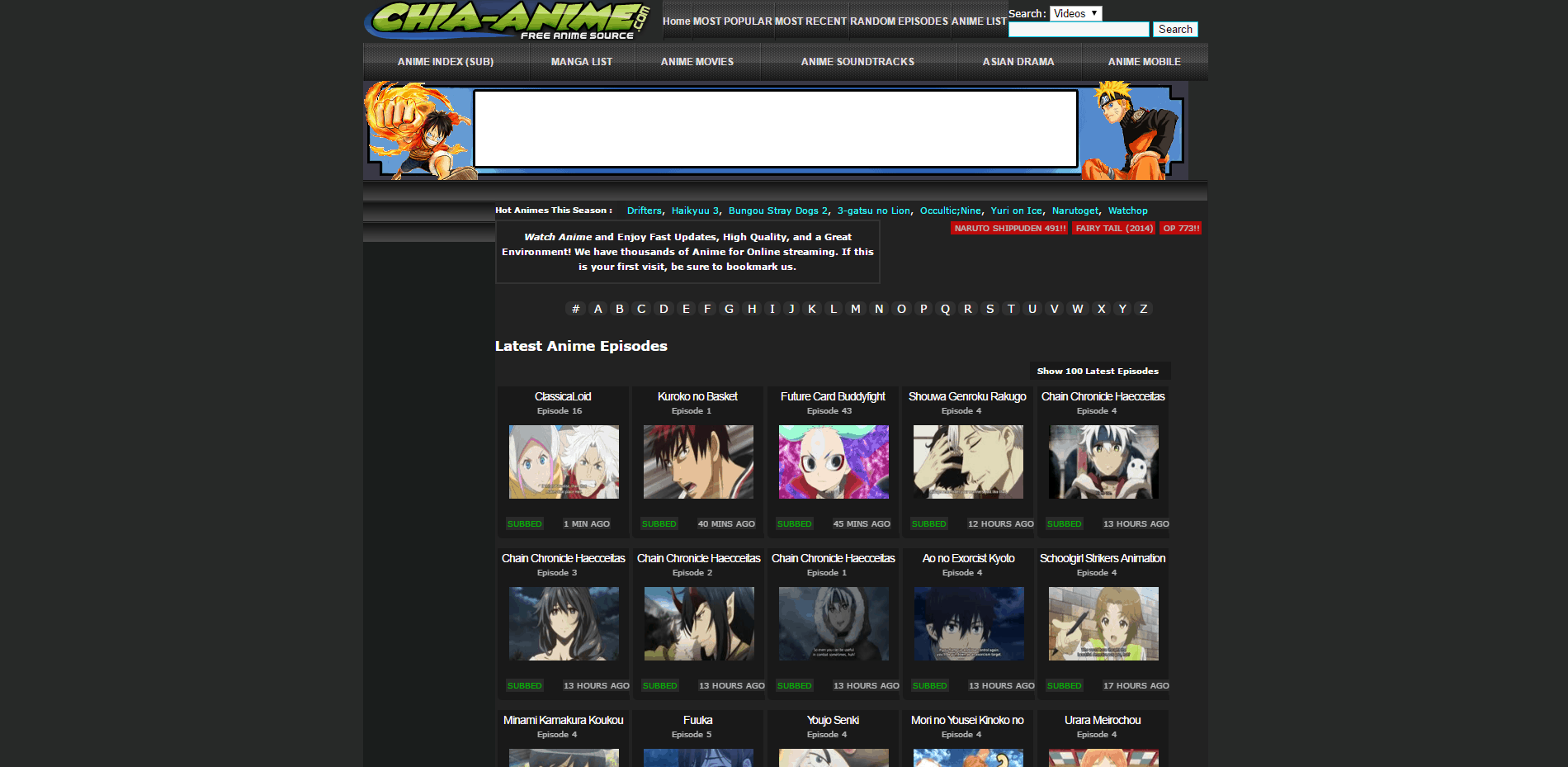Click the letter Z index icon
Screen dimensions: 1568x767
click(1143, 309)
